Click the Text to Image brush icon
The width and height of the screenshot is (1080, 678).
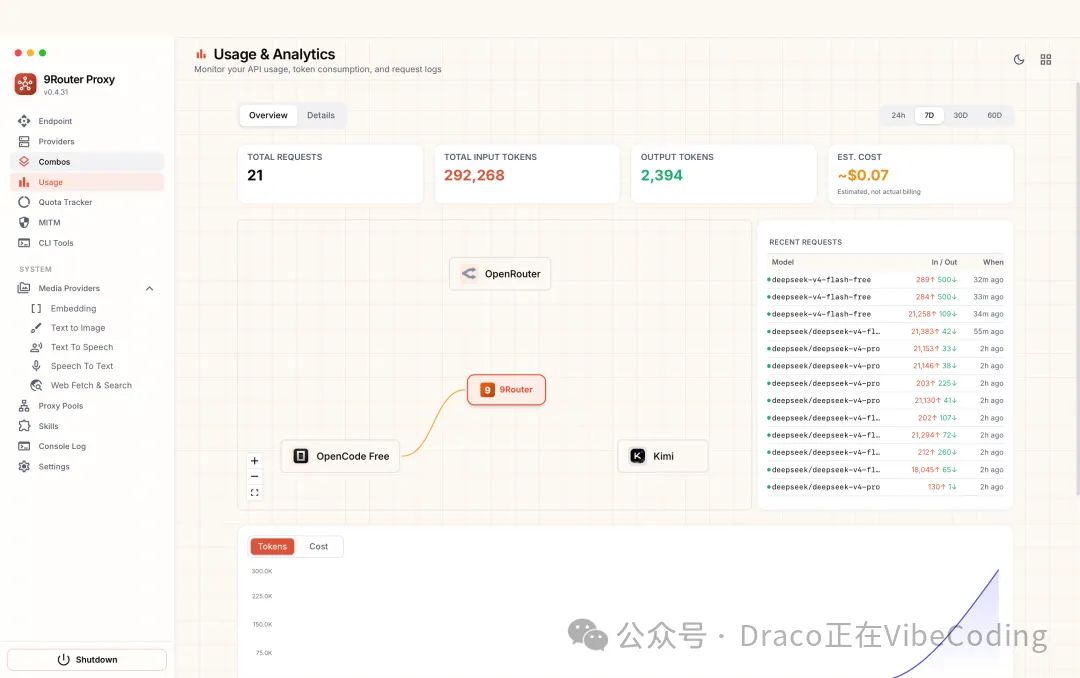tap(37, 328)
